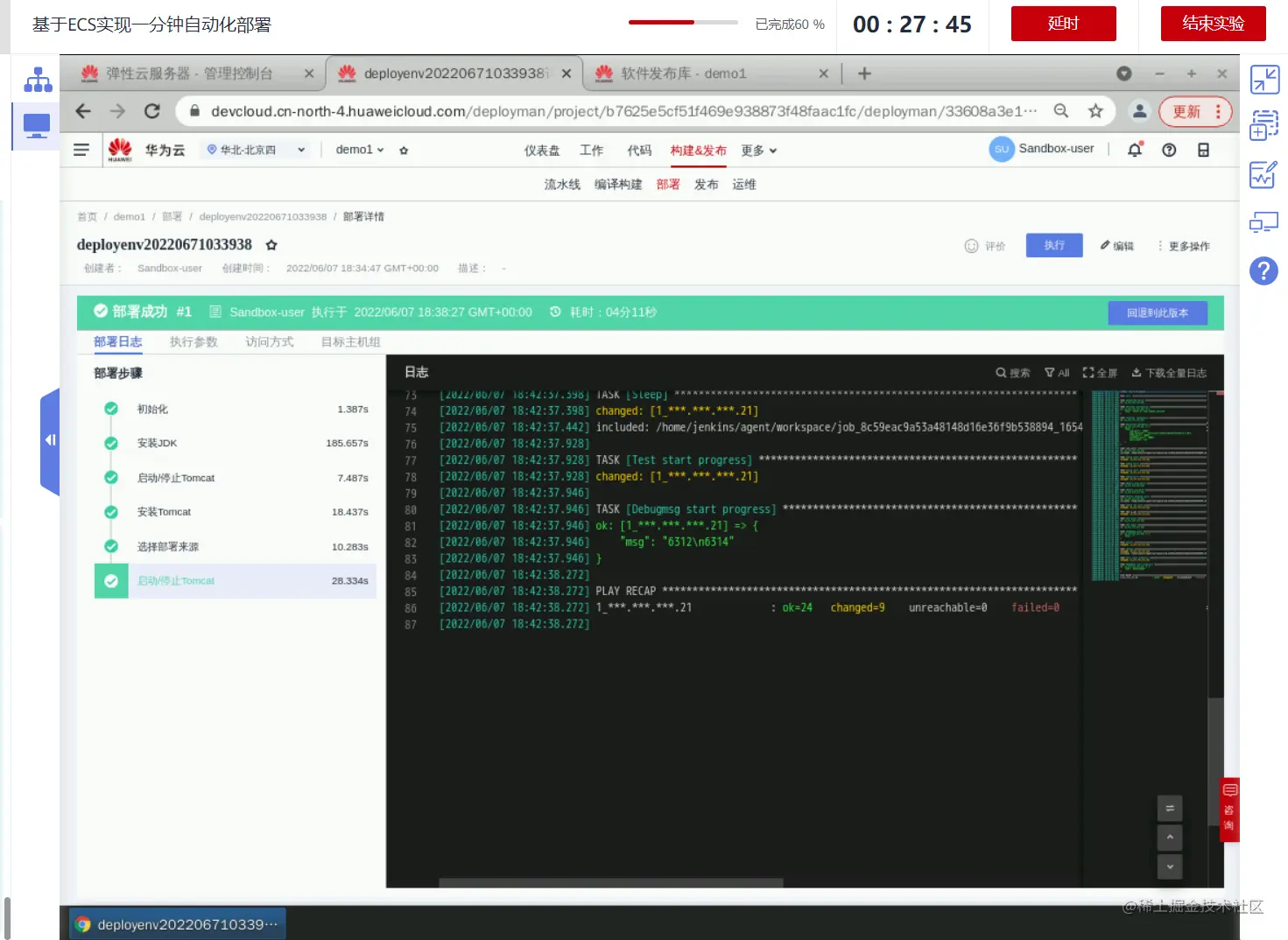Click the zoom magnifier icon in address bar

pyautogui.click(x=1061, y=111)
